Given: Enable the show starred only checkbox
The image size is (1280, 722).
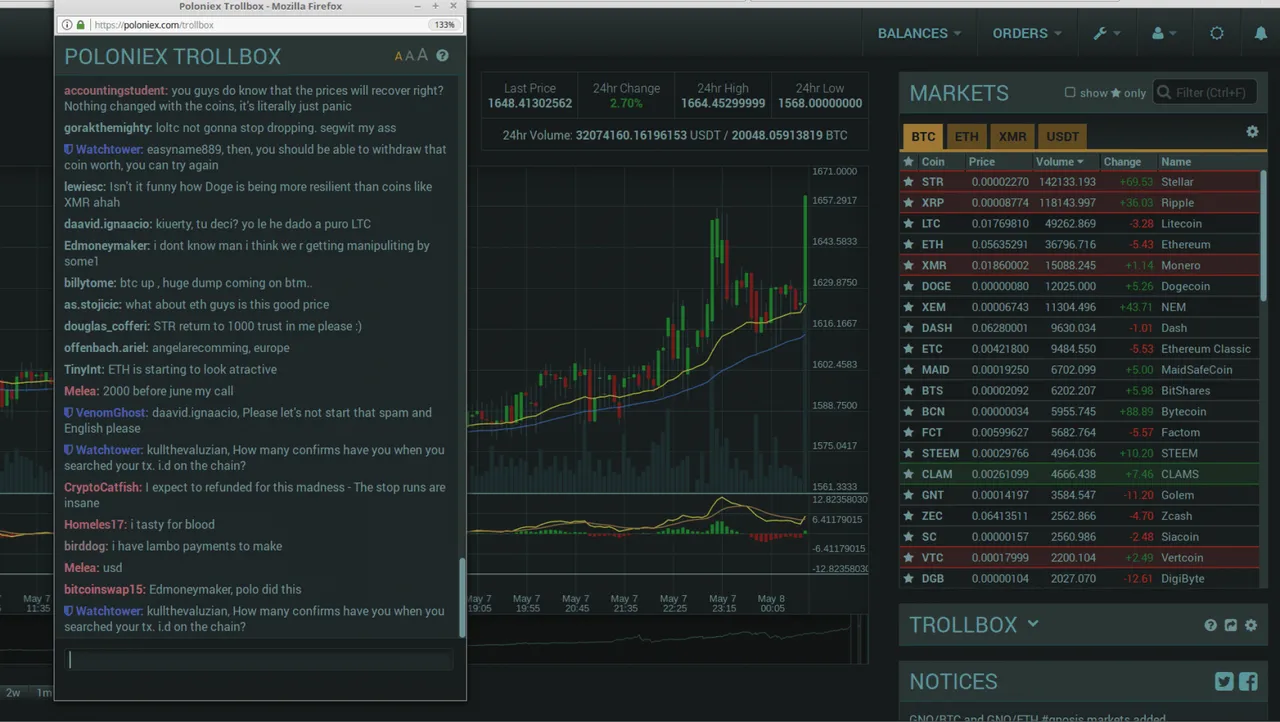Looking at the screenshot, I should tap(1070, 92).
